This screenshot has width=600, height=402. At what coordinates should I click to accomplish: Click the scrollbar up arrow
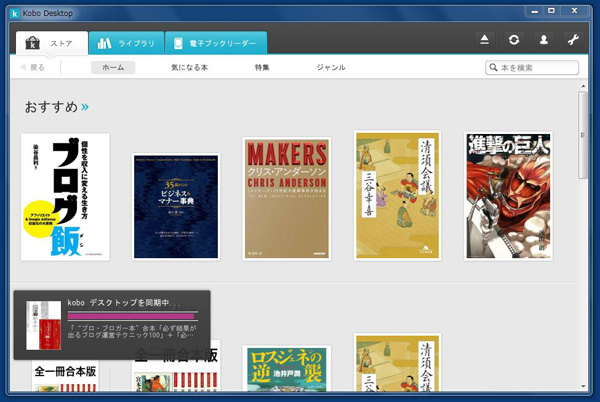[583, 86]
